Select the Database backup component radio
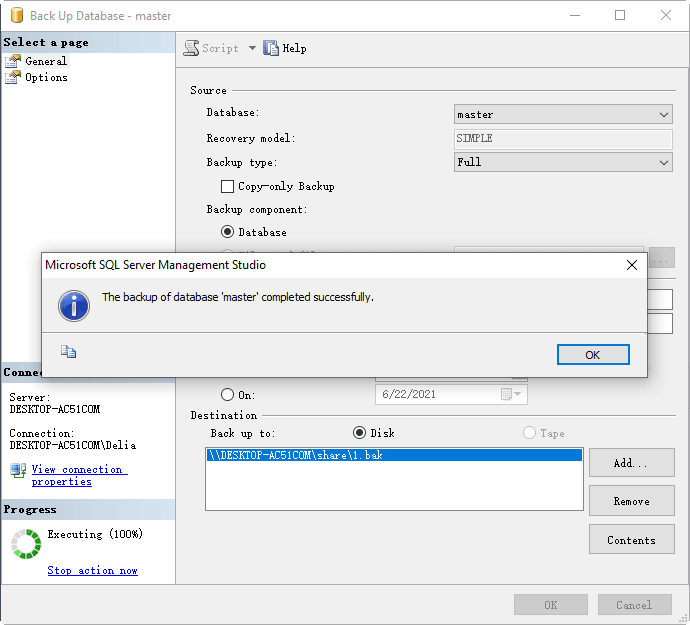The image size is (690, 625). tap(227, 232)
